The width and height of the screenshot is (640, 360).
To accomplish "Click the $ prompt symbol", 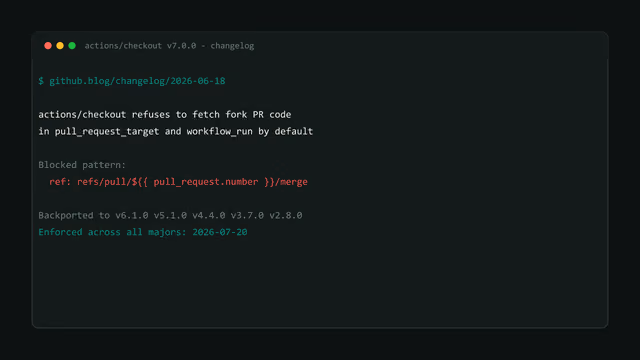I will click(41, 81).
